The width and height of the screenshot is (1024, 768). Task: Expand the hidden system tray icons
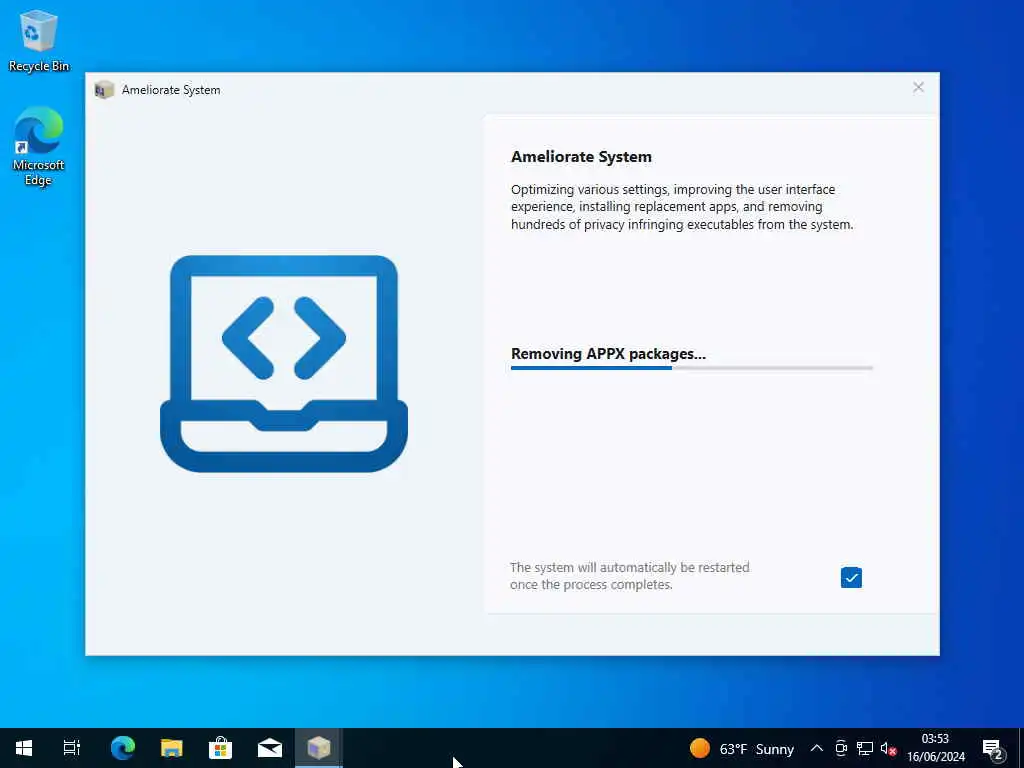pos(816,748)
